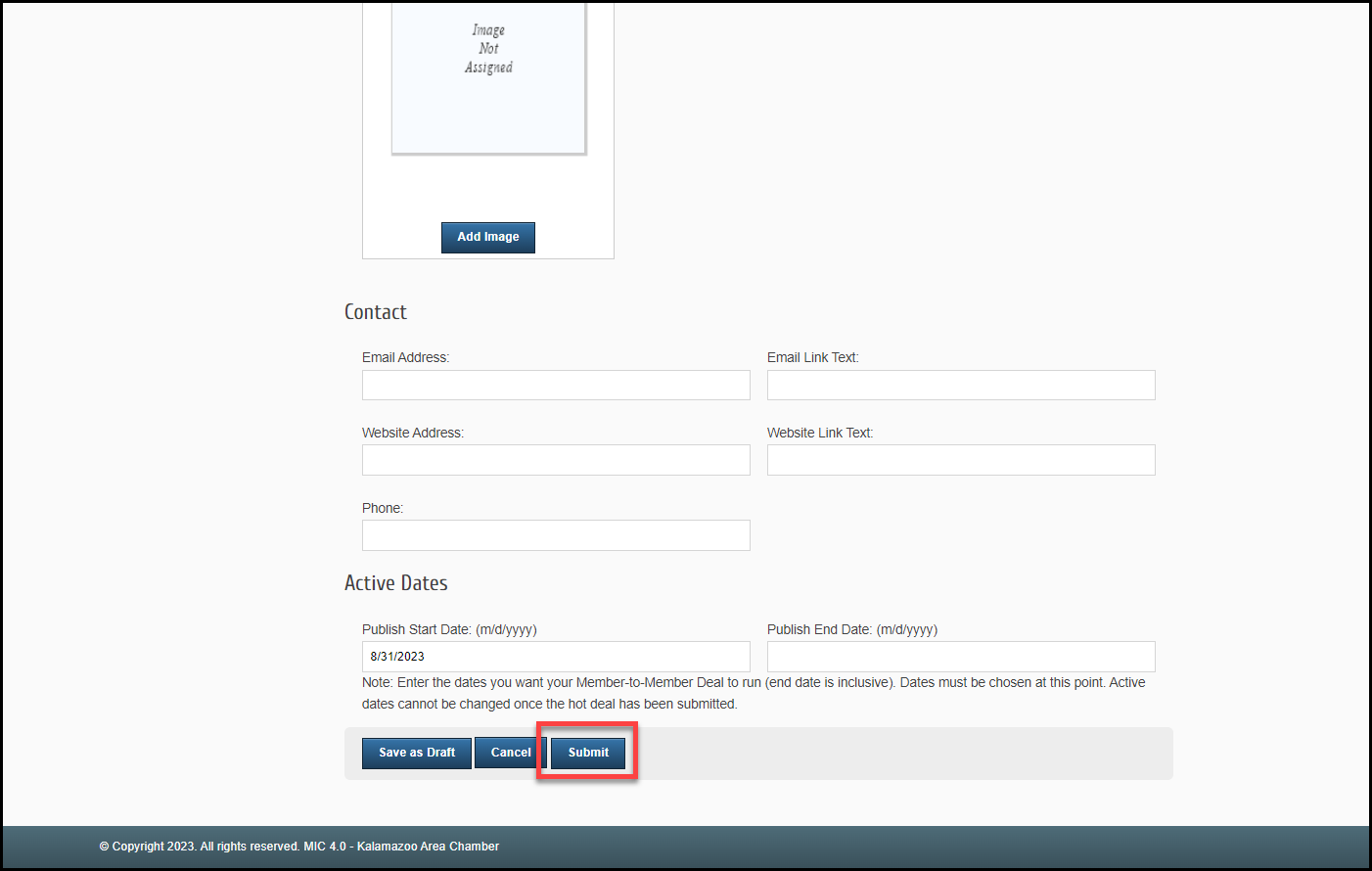Click the 'Publish End Date: (m/d/yyyy)' label

pyautogui.click(x=851, y=629)
